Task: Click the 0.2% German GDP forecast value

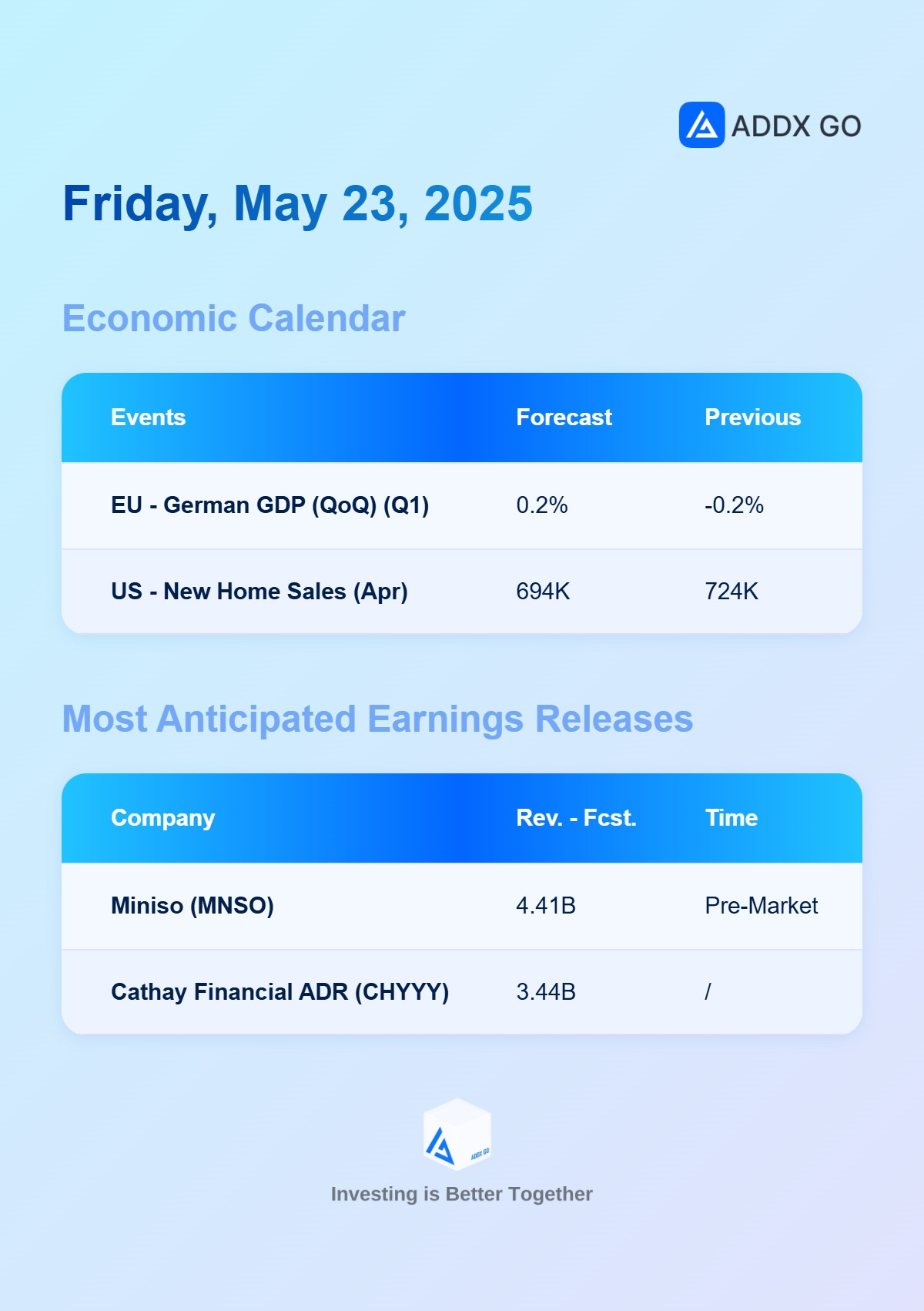Action: (541, 505)
